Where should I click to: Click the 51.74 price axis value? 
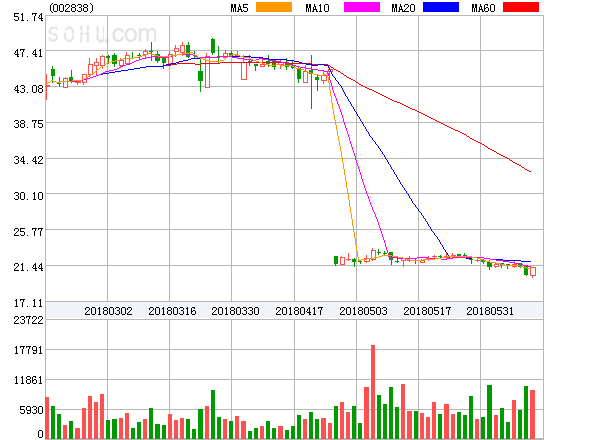[28, 17]
